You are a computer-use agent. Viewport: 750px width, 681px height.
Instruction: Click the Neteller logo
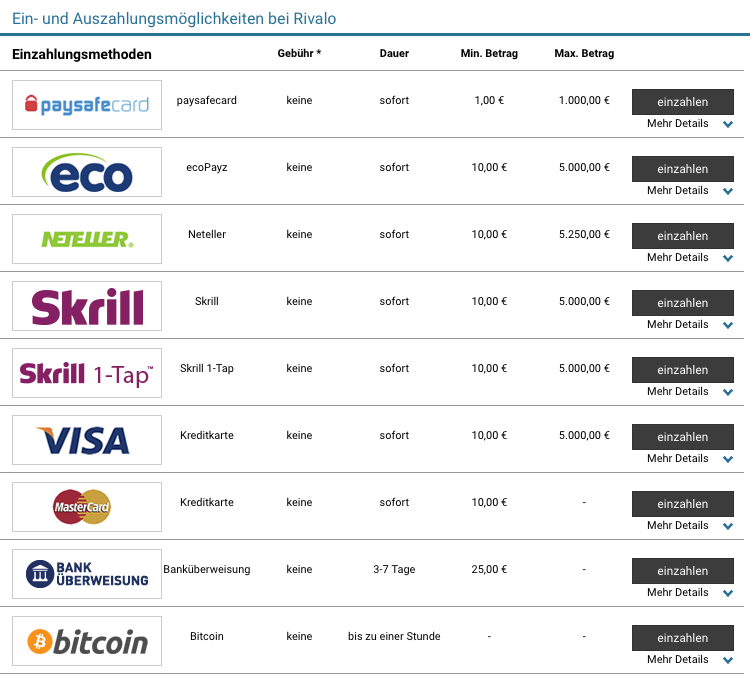coord(87,239)
